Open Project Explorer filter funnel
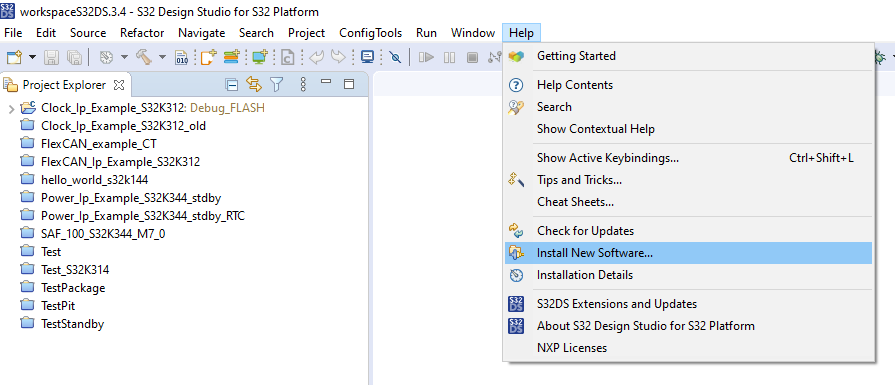 tap(276, 85)
